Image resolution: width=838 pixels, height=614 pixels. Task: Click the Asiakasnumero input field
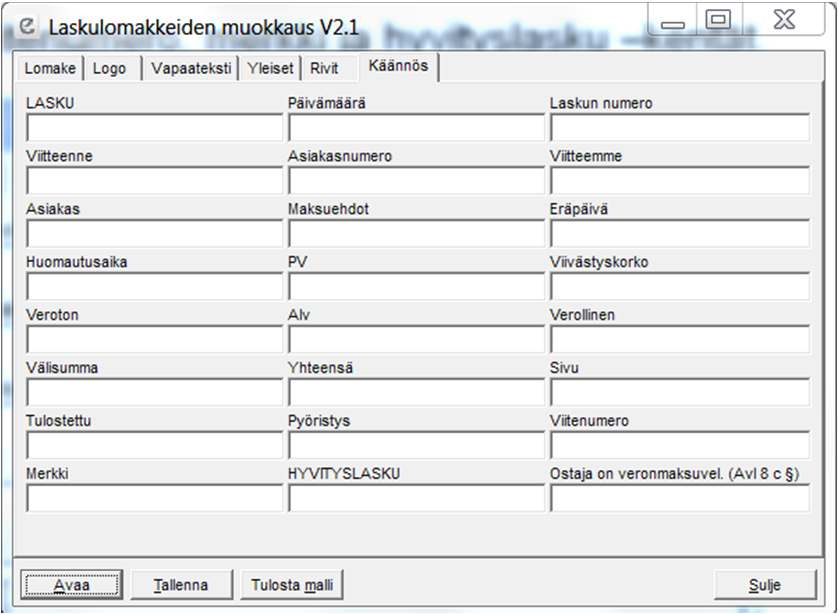click(x=416, y=180)
